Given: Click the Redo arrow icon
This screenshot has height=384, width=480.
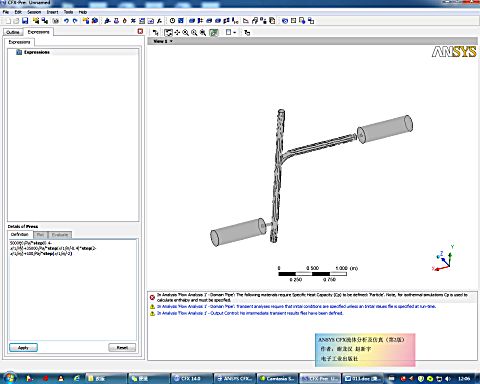Looking at the screenshot, I should [x=75, y=21].
